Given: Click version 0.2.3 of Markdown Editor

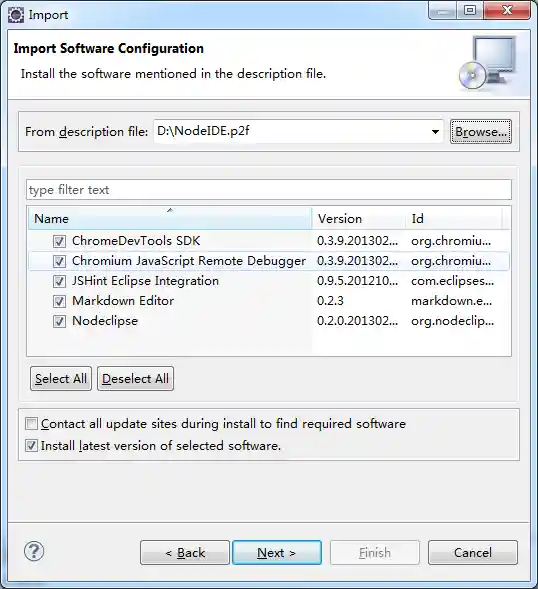Looking at the screenshot, I should click(330, 301).
